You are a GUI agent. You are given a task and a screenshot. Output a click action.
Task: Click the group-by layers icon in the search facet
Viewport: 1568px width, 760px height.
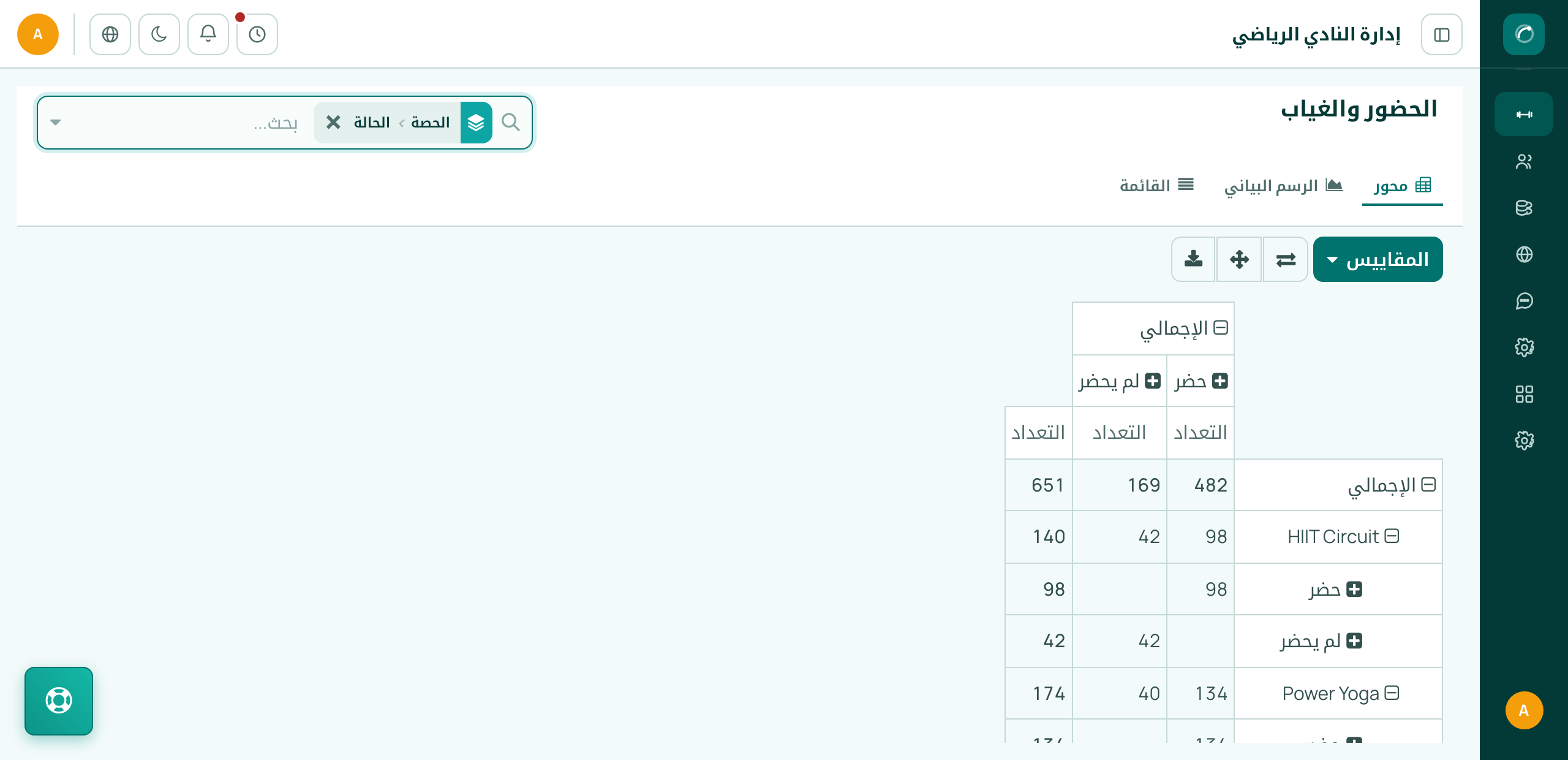coord(476,123)
